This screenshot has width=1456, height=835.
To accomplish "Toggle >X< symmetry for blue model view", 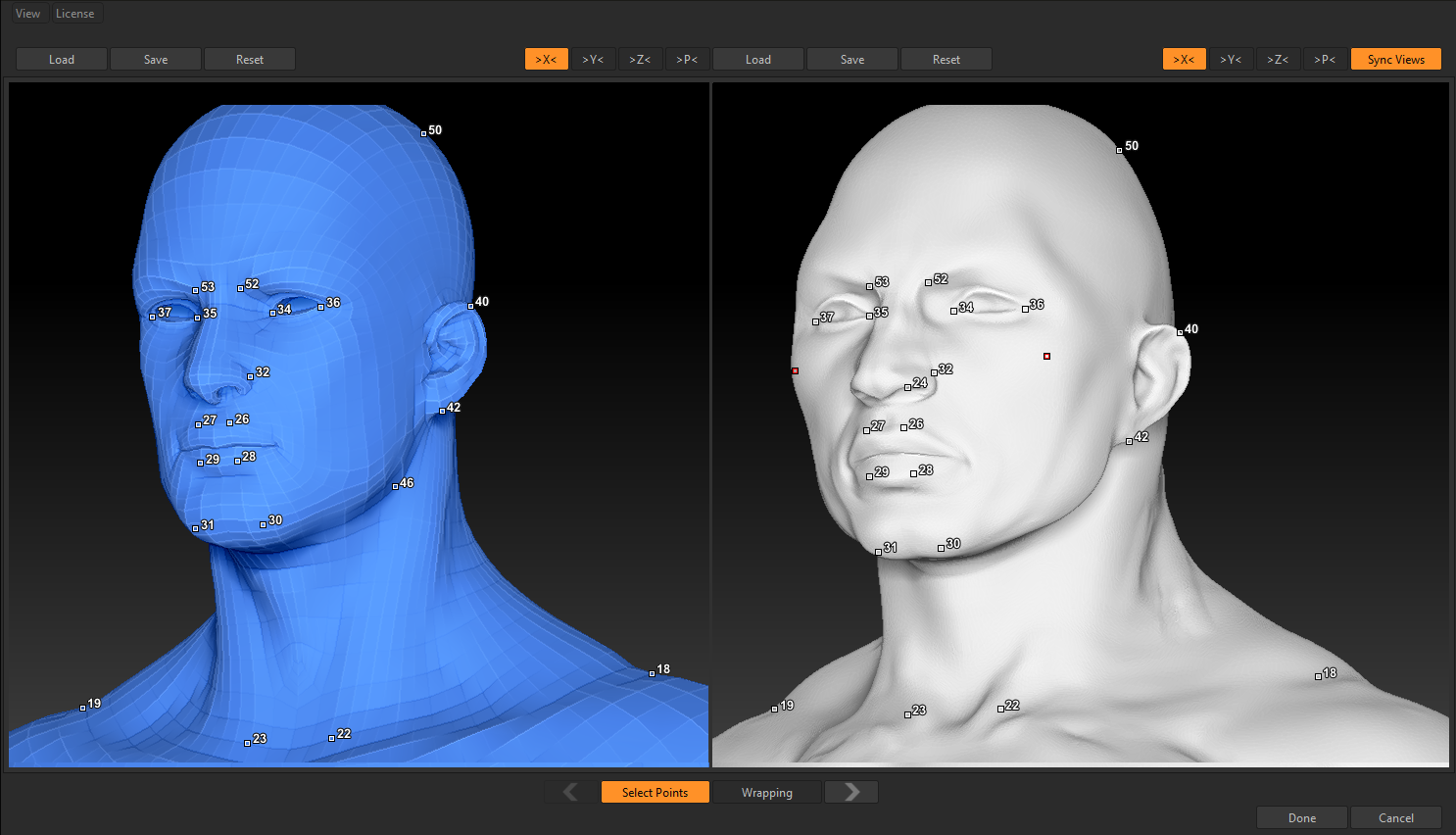I will click(547, 60).
